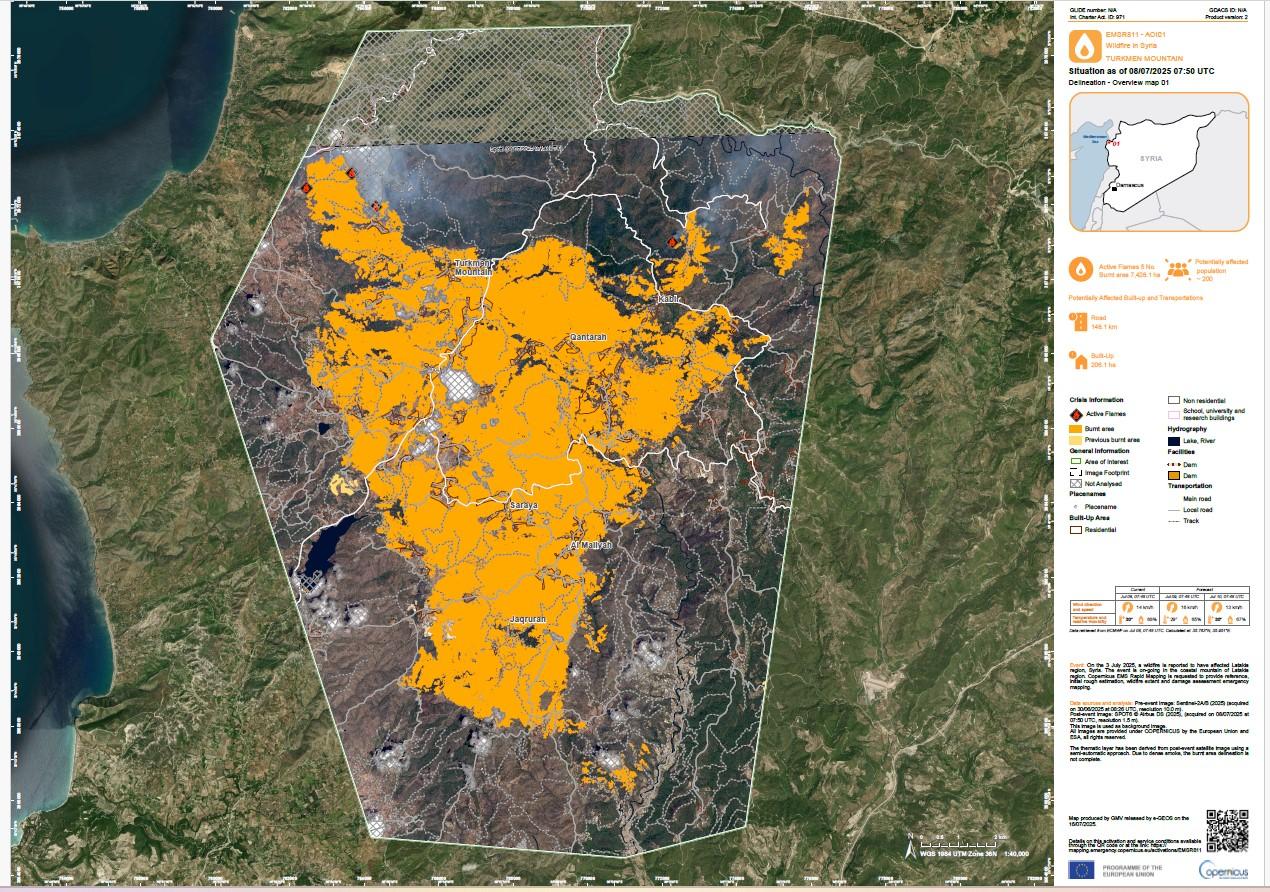Click the Previous burnt area legend swatch

point(1076,439)
